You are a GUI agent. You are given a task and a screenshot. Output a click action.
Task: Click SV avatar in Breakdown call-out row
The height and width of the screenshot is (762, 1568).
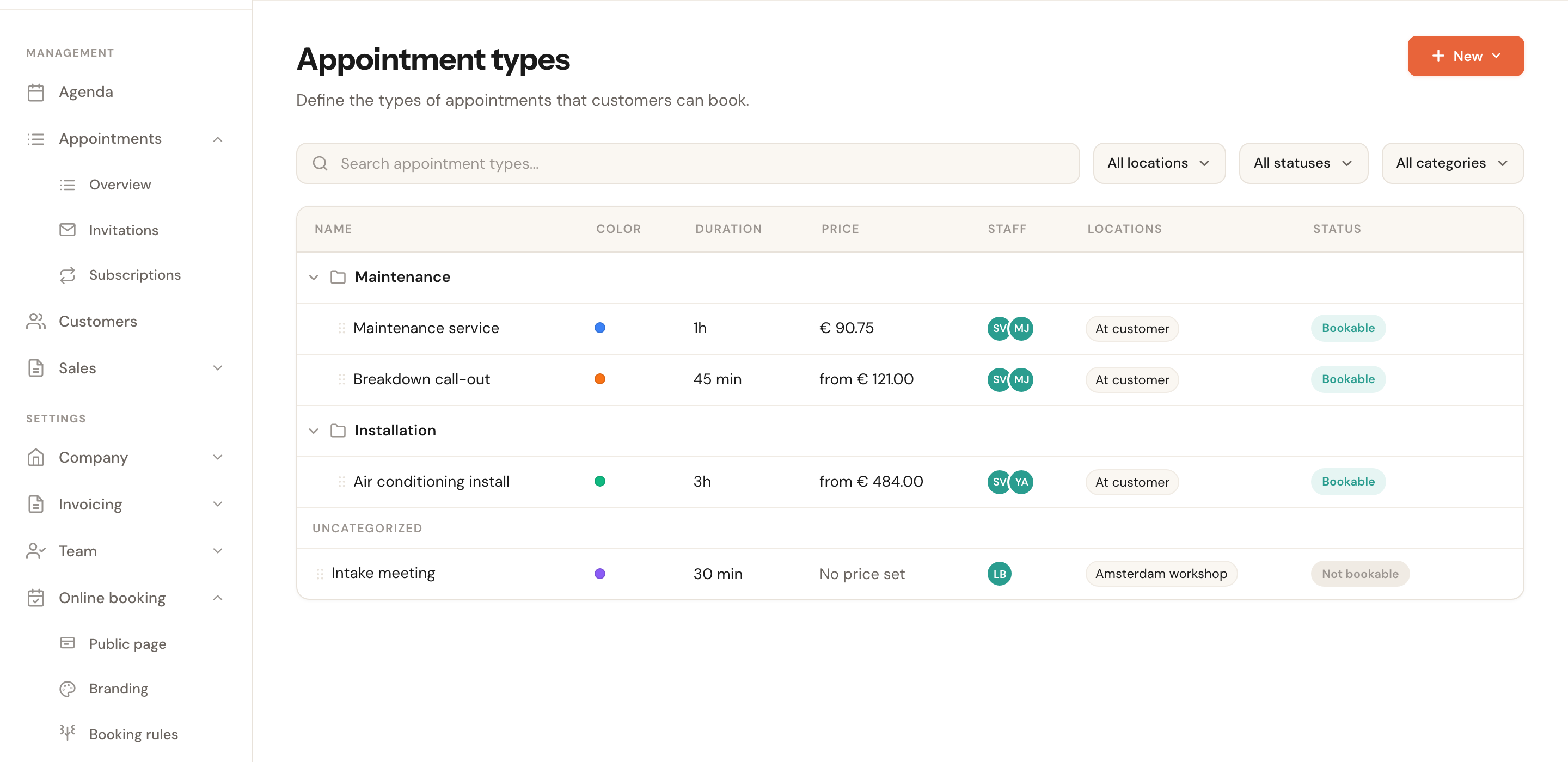pos(999,379)
